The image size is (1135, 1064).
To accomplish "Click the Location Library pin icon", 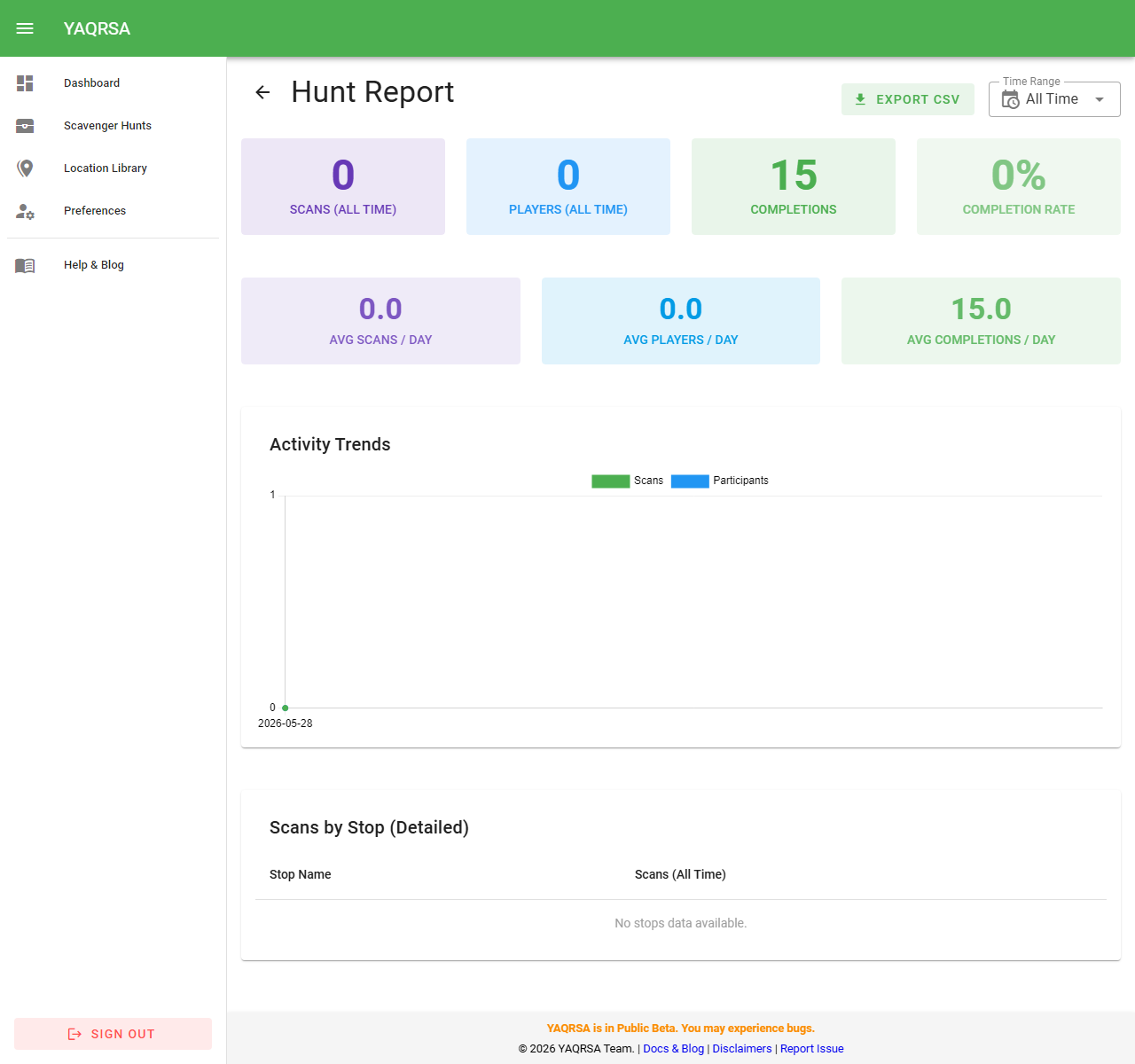I will 25,168.
